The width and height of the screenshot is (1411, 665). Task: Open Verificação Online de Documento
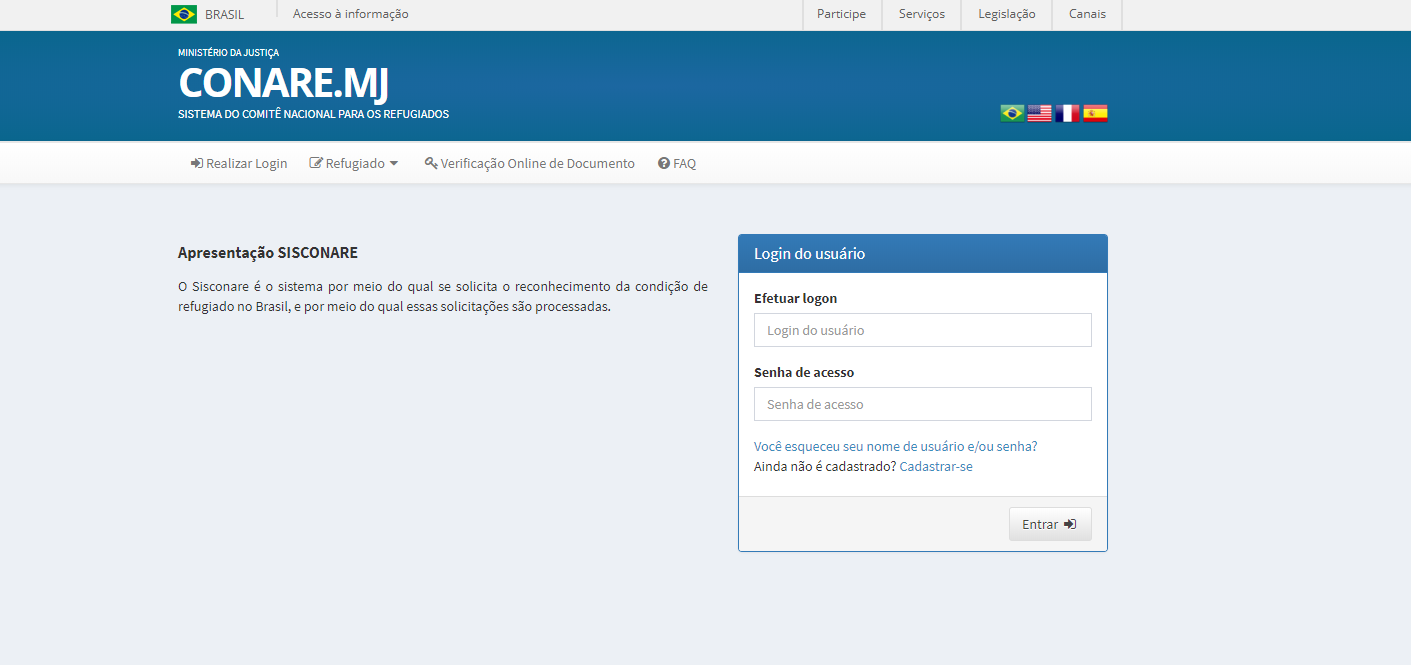click(x=529, y=163)
